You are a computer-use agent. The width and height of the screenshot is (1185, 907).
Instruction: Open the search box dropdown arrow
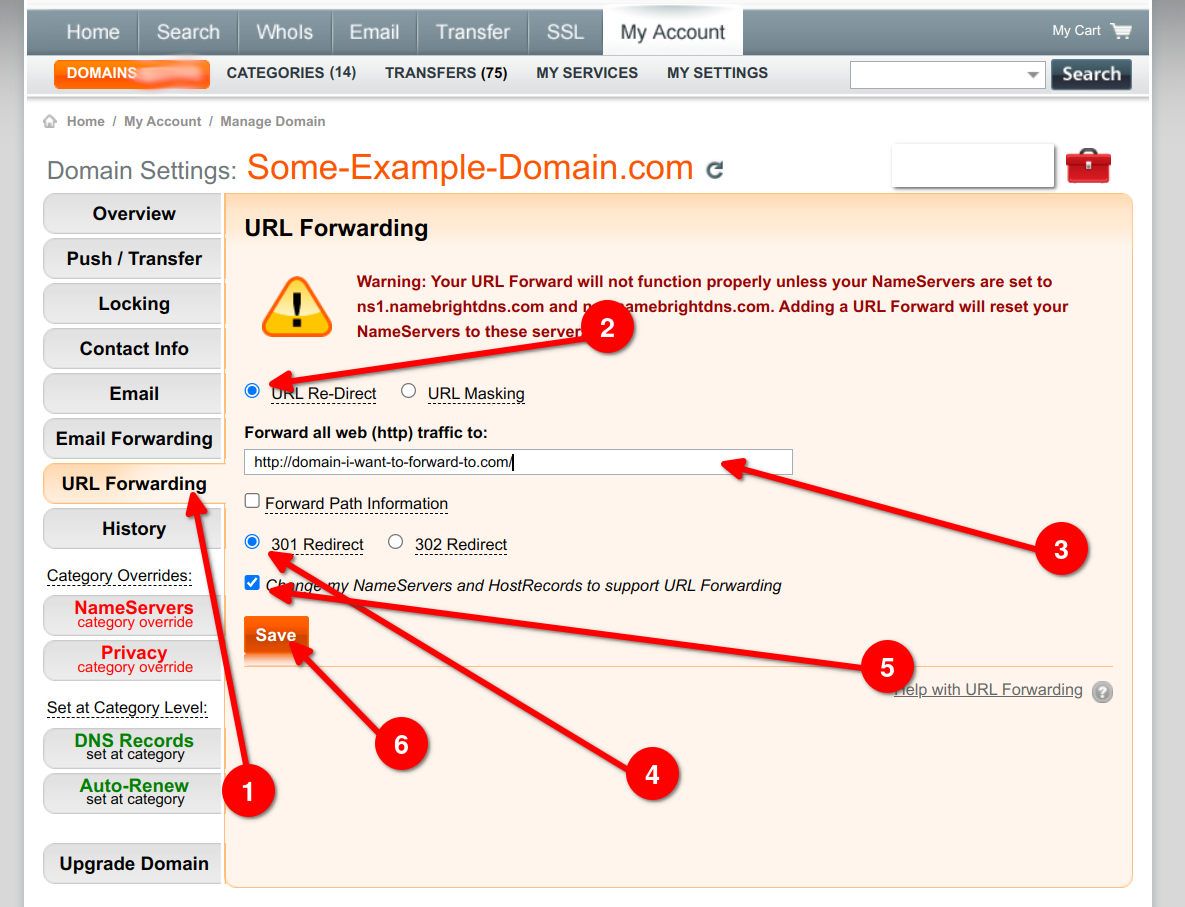1033,75
